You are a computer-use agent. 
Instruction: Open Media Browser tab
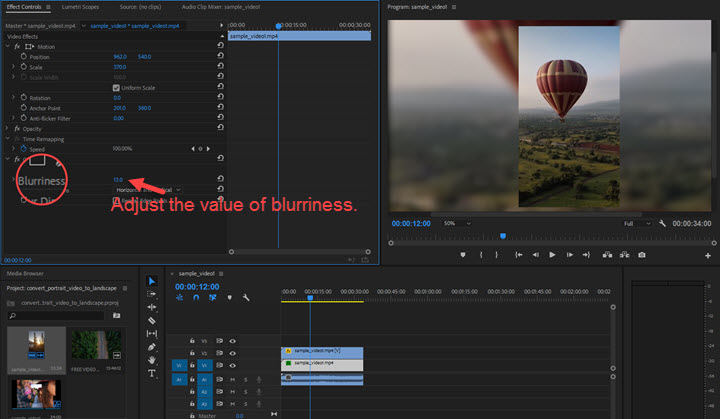click(x=25, y=273)
